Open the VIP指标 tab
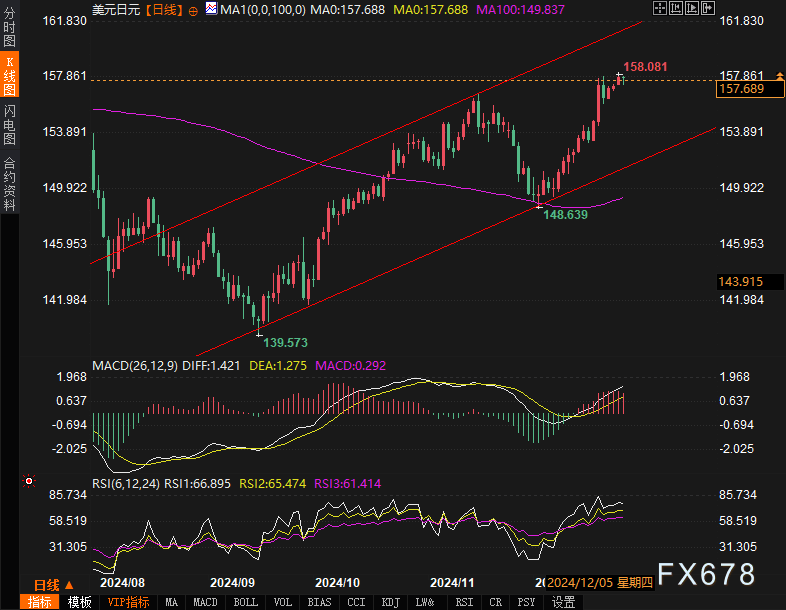The image size is (786, 610). pyautogui.click(x=128, y=602)
